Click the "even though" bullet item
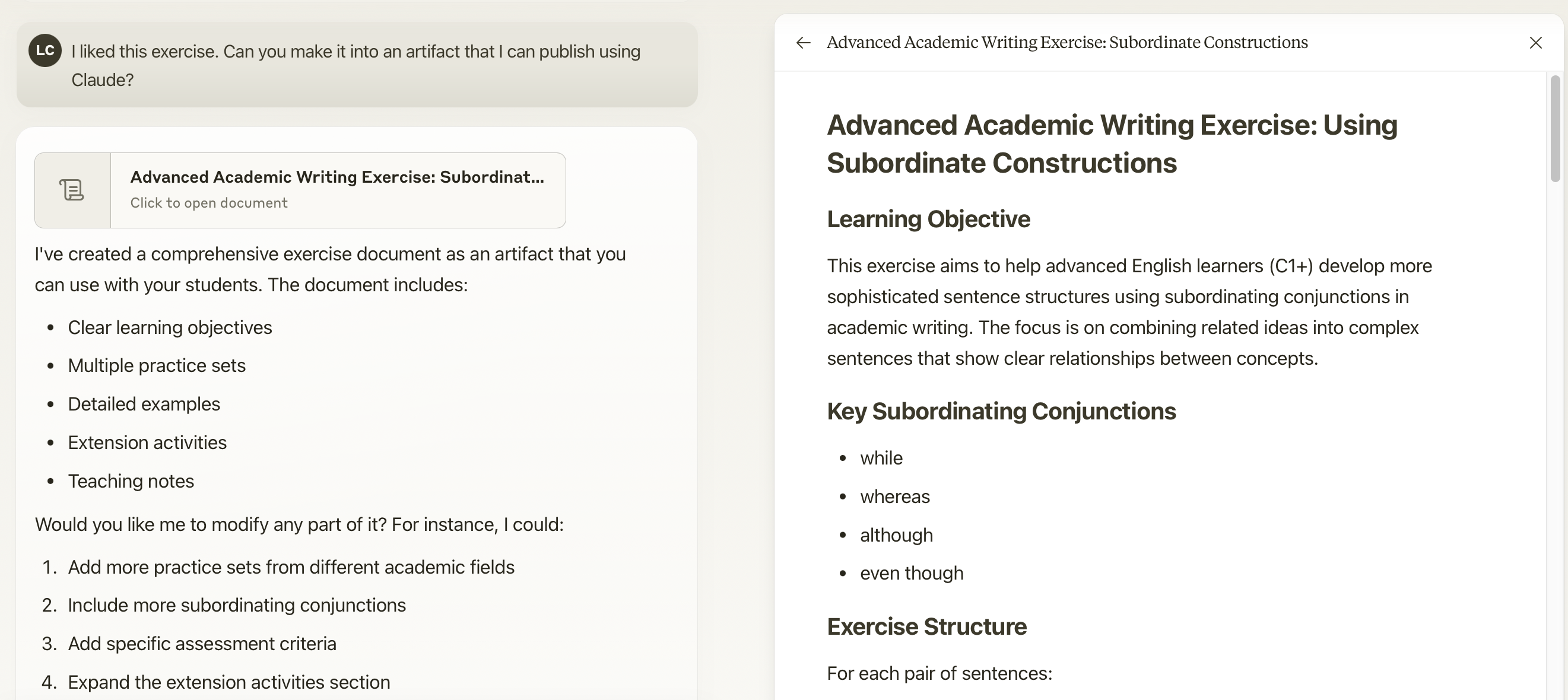The width and height of the screenshot is (1568, 700). tap(911, 574)
